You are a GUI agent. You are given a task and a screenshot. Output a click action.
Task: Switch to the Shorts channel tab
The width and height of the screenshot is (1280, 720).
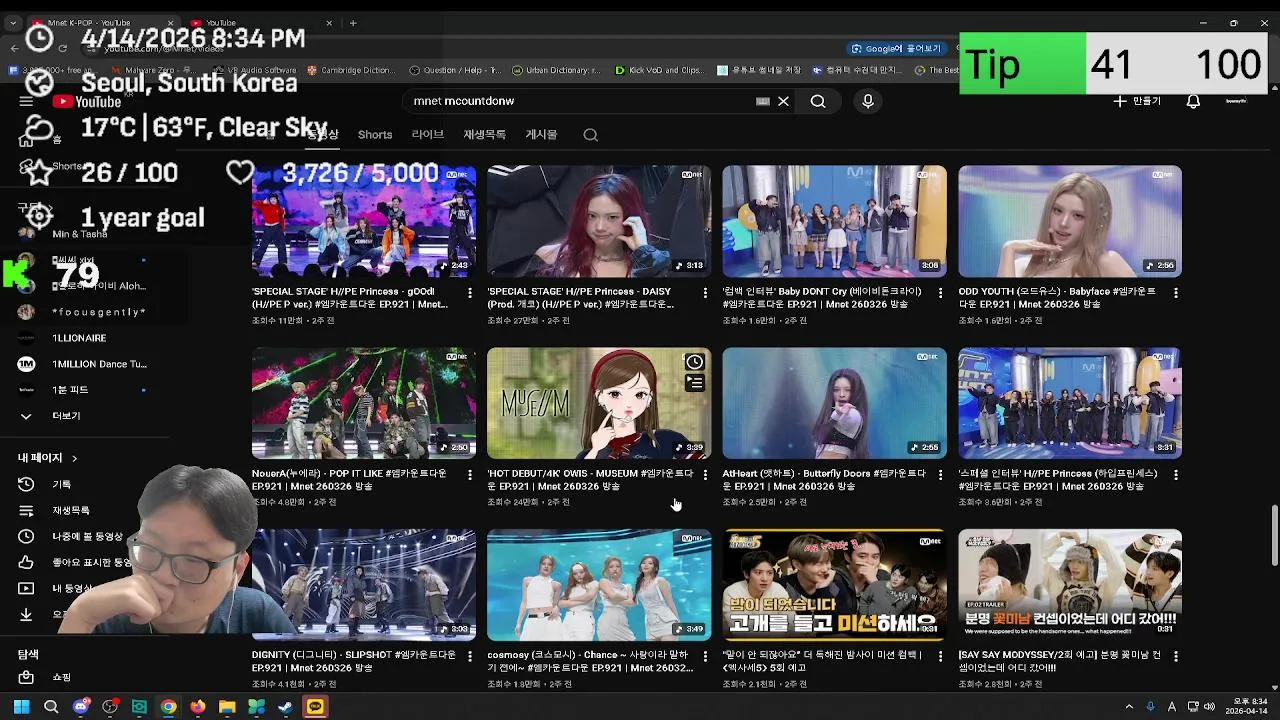(x=375, y=135)
